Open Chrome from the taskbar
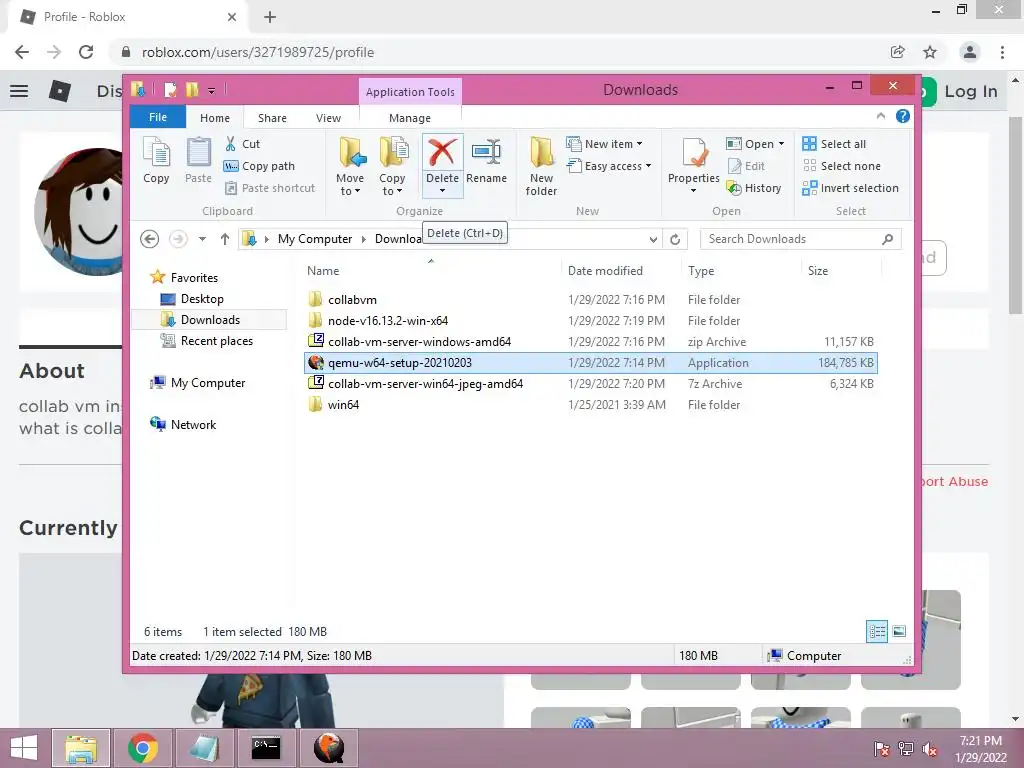The height and width of the screenshot is (768, 1024). point(142,748)
